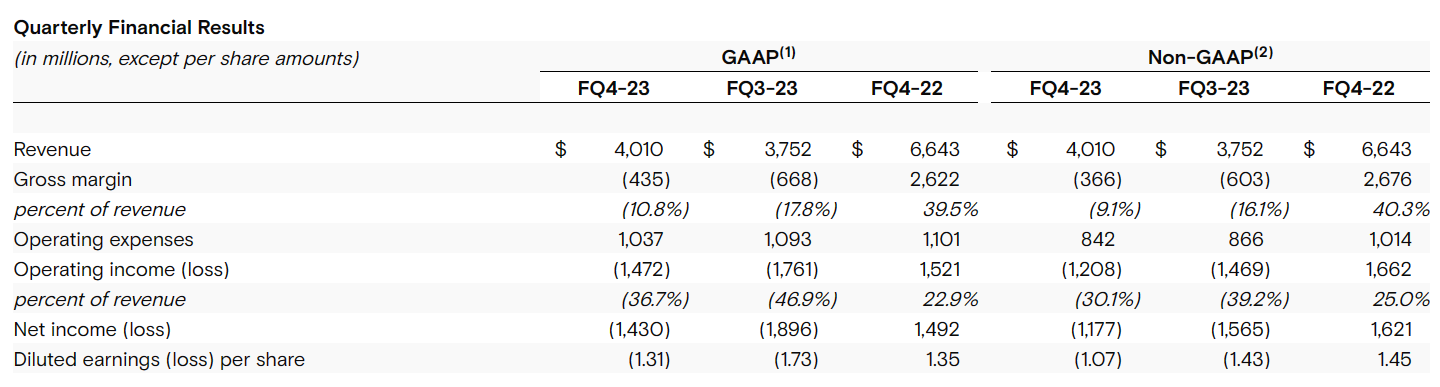Select the Non-GAAP EPS value 1.45

coord(1392,359)
